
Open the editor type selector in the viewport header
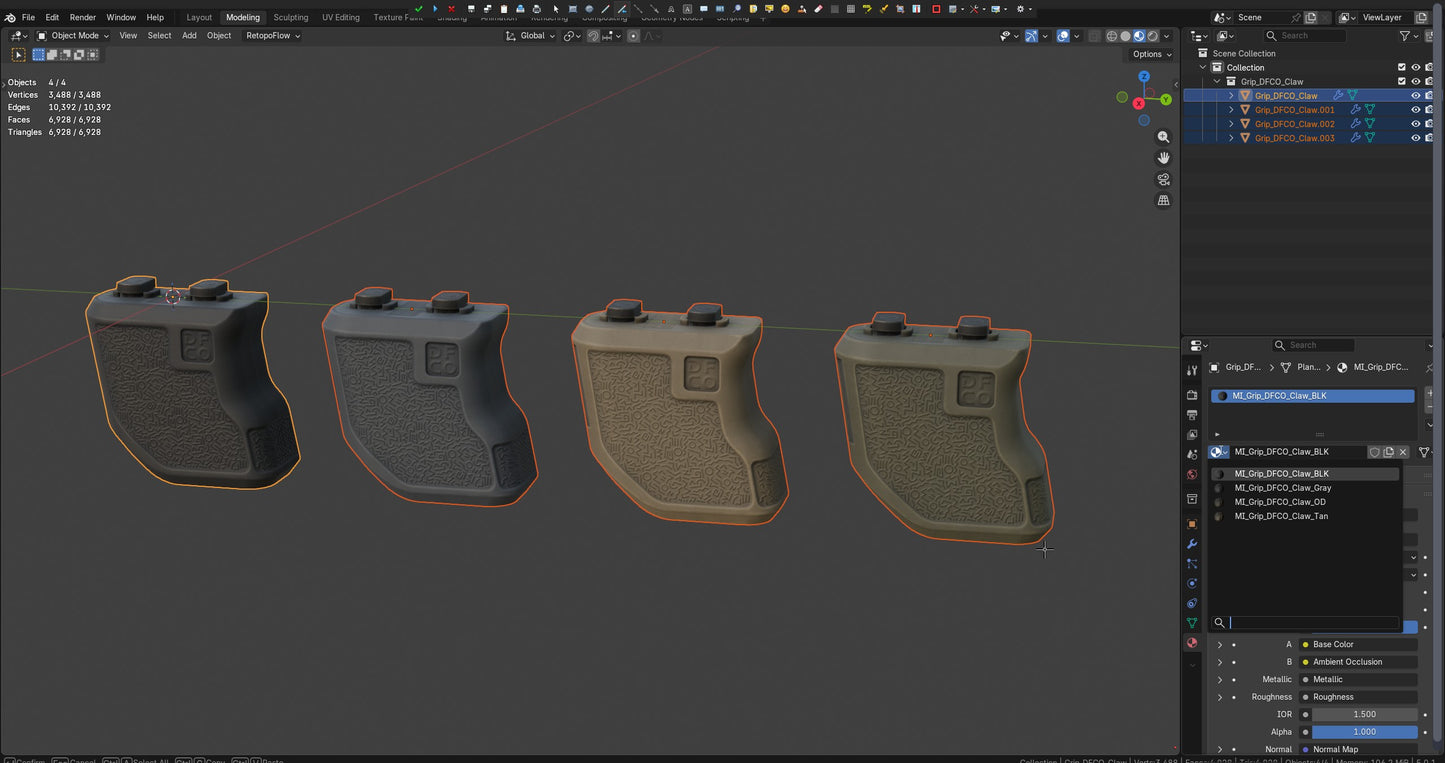[x=18, y=36]
